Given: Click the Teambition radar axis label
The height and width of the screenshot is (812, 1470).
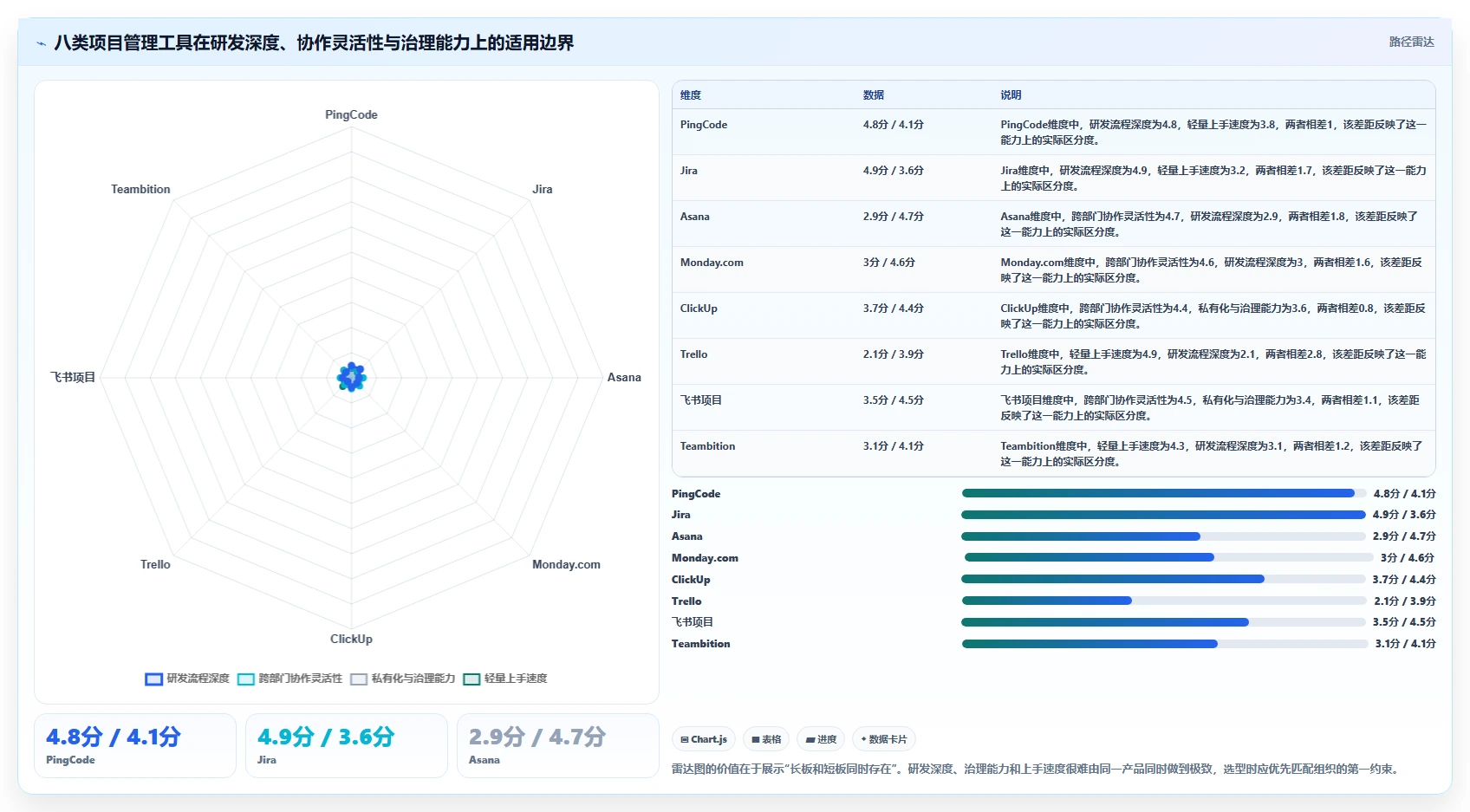Looking at the screenshot, I should (140, 189).
